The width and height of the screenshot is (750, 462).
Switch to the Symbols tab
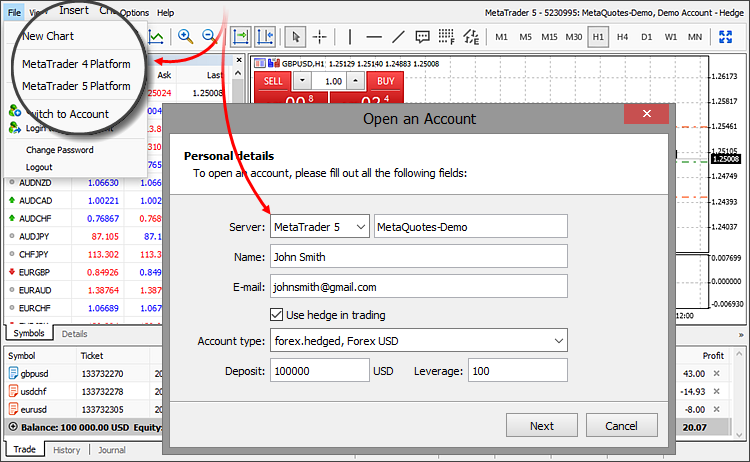tap(29, 333)
